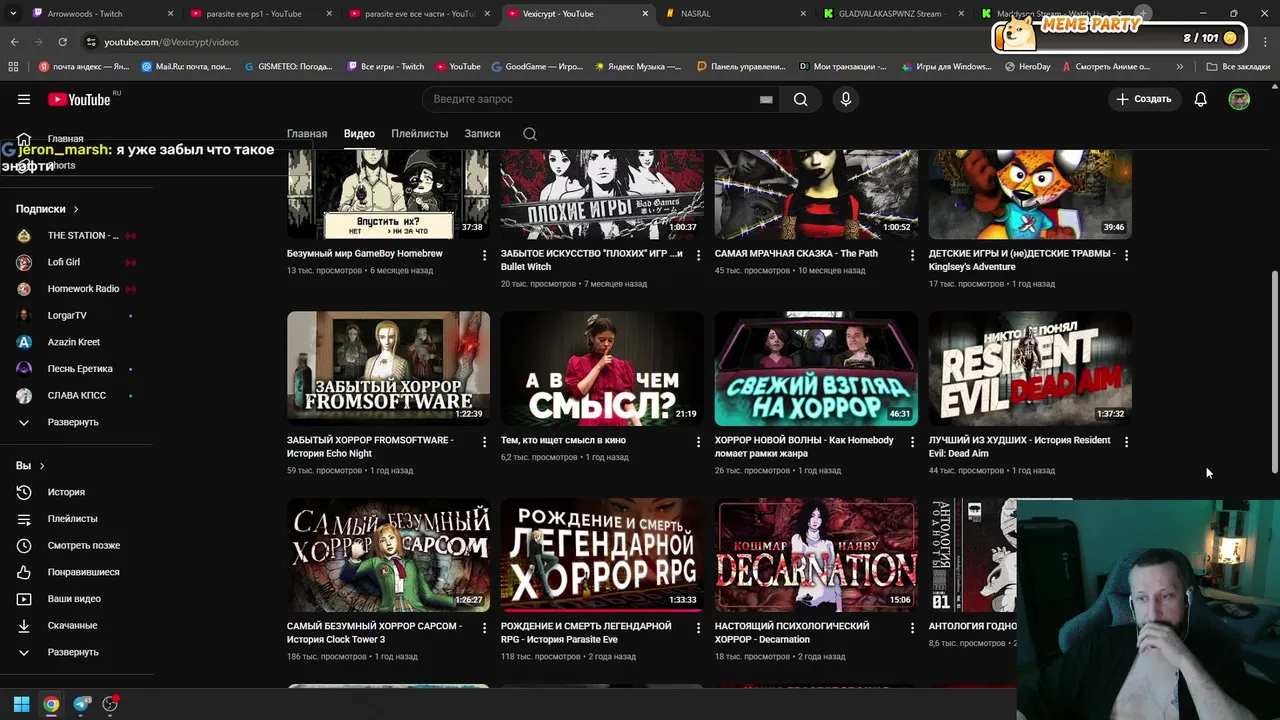
Task: Play Самый безумный хоррор Capcom thumbnail
Action: coord(388,555)
